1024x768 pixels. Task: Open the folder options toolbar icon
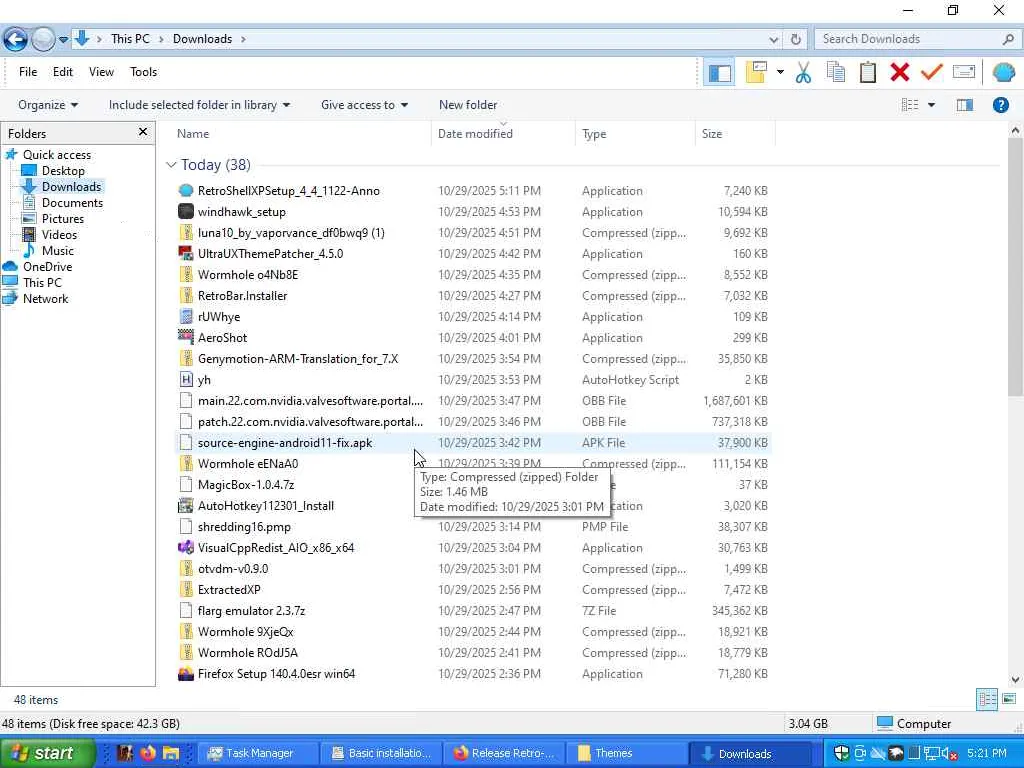coord(756,72)
